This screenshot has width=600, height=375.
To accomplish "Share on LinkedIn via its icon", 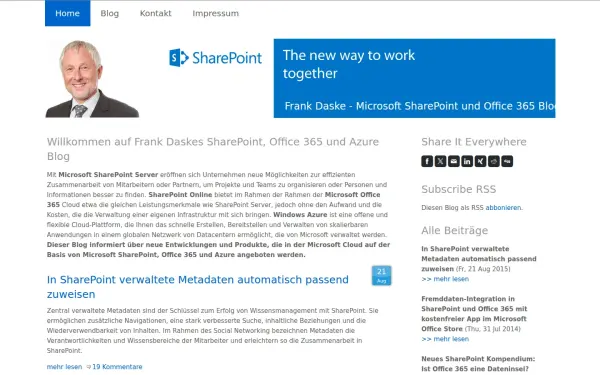I will pos(467,161).
